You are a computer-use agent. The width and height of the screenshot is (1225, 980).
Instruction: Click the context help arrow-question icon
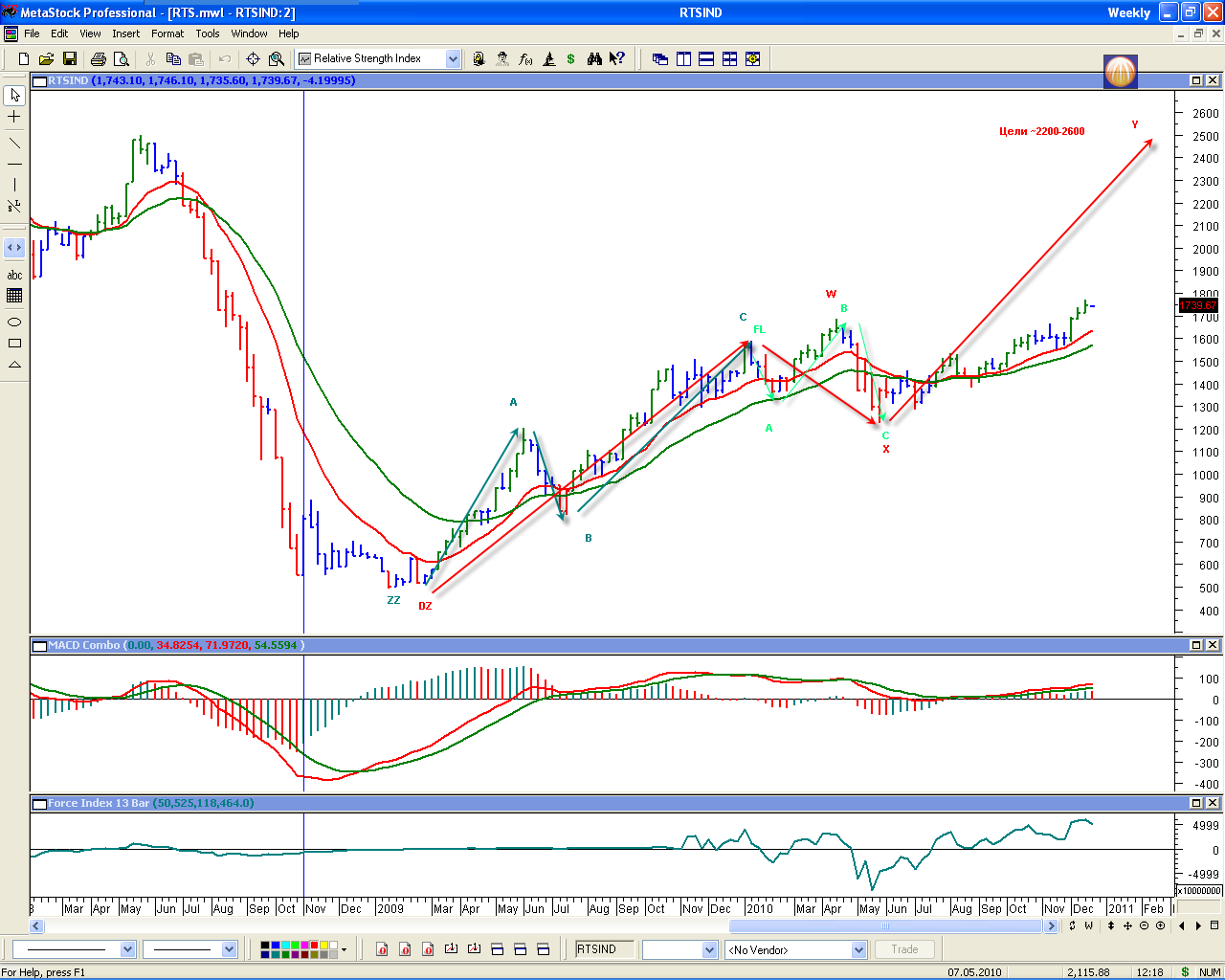click(x=617, y=59)
